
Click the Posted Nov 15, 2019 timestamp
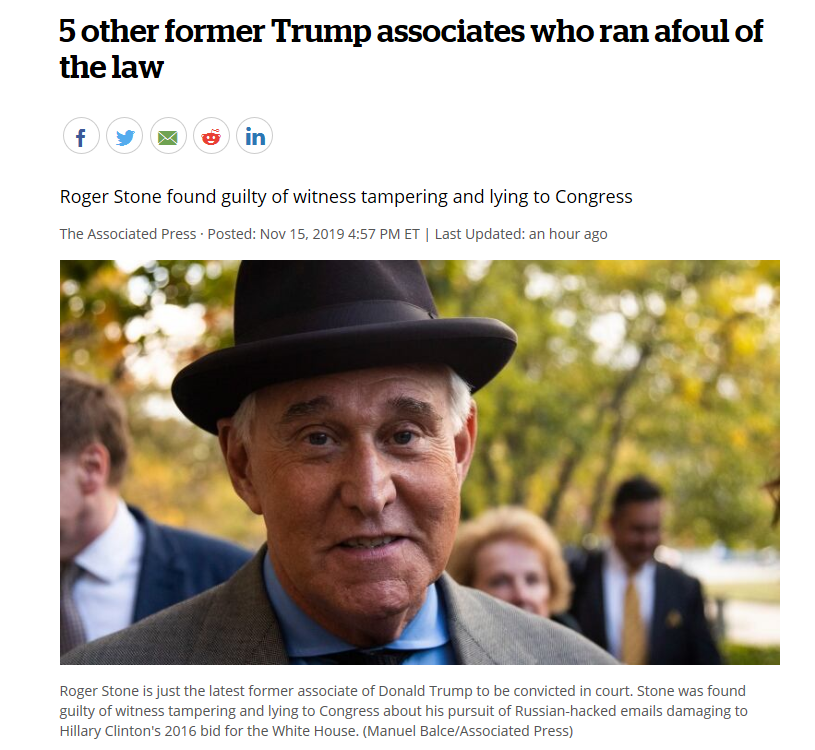313,234
